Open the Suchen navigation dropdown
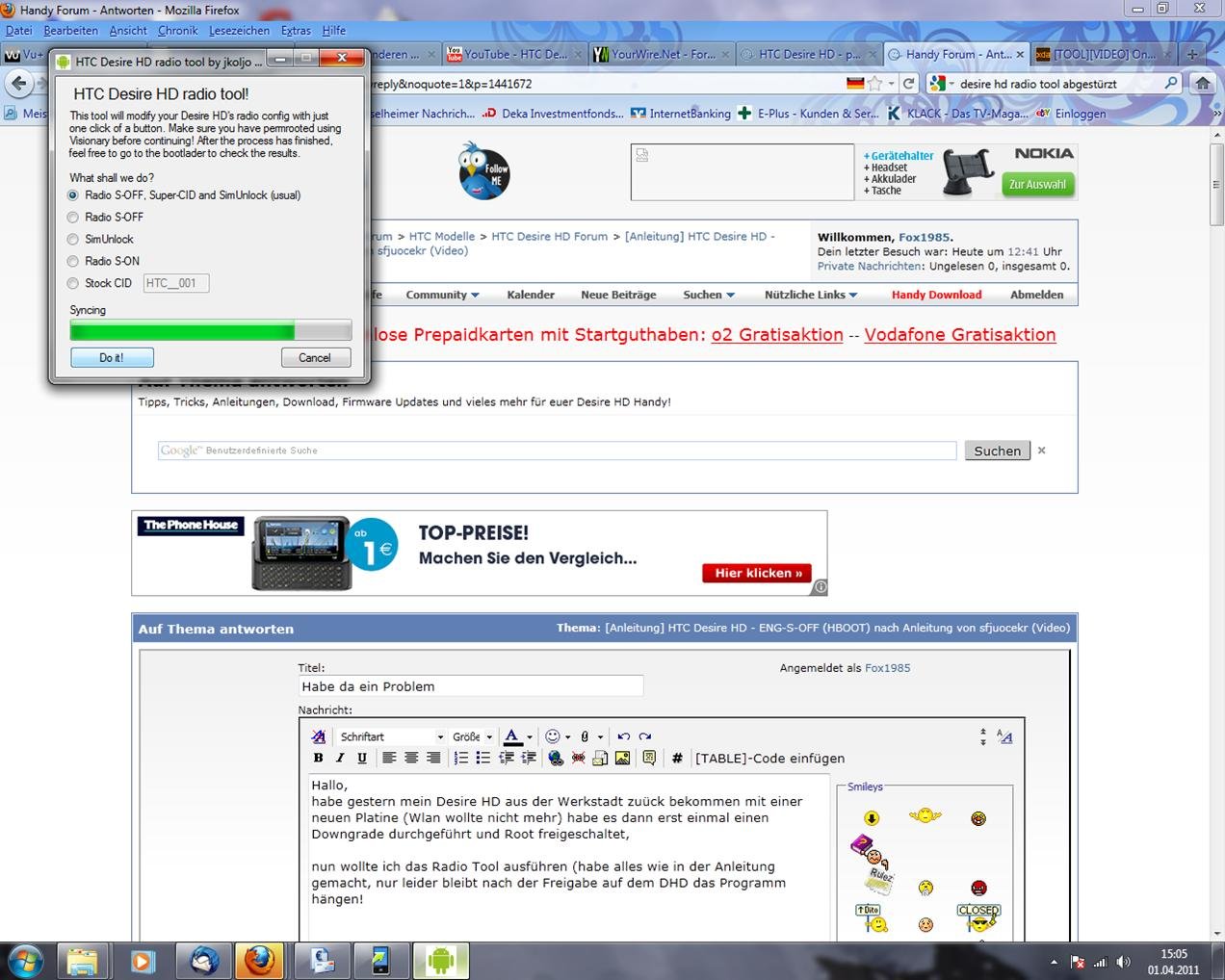The width and height of the screenshot is (1225, 980). (x=709, y=295)
